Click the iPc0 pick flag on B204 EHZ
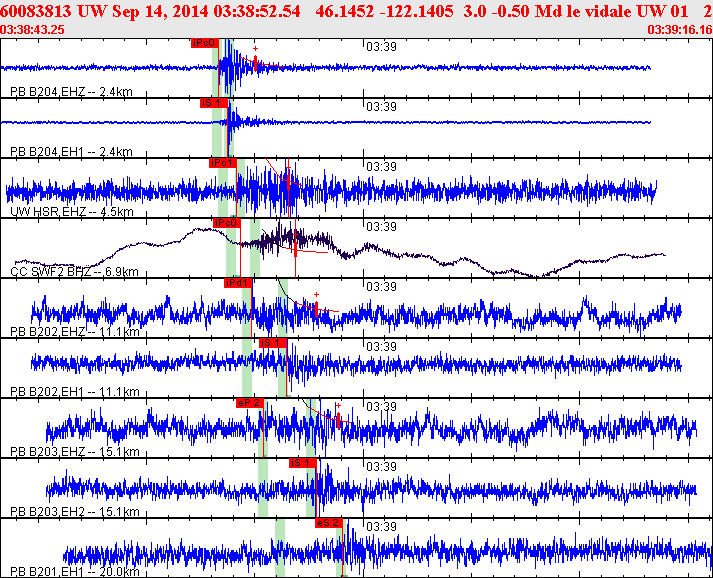This screenshot has width=713, height=578. 203,44
